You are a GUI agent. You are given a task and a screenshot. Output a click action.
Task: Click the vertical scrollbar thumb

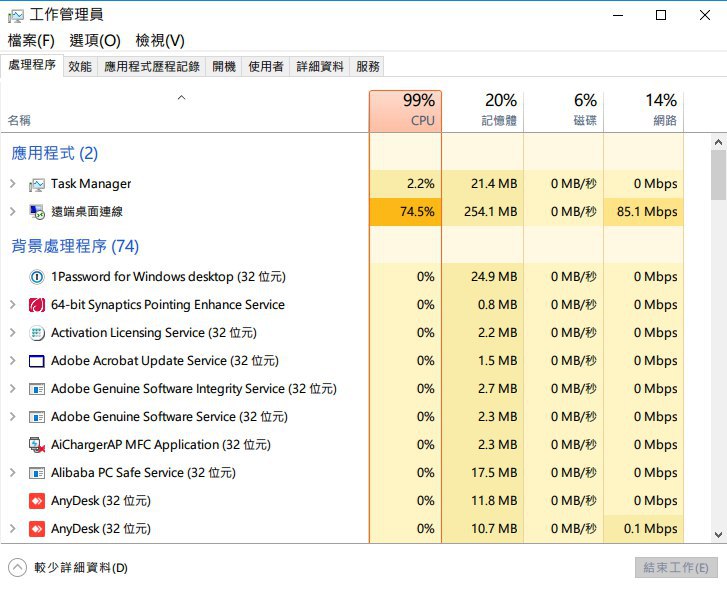(x=718, y=175)
